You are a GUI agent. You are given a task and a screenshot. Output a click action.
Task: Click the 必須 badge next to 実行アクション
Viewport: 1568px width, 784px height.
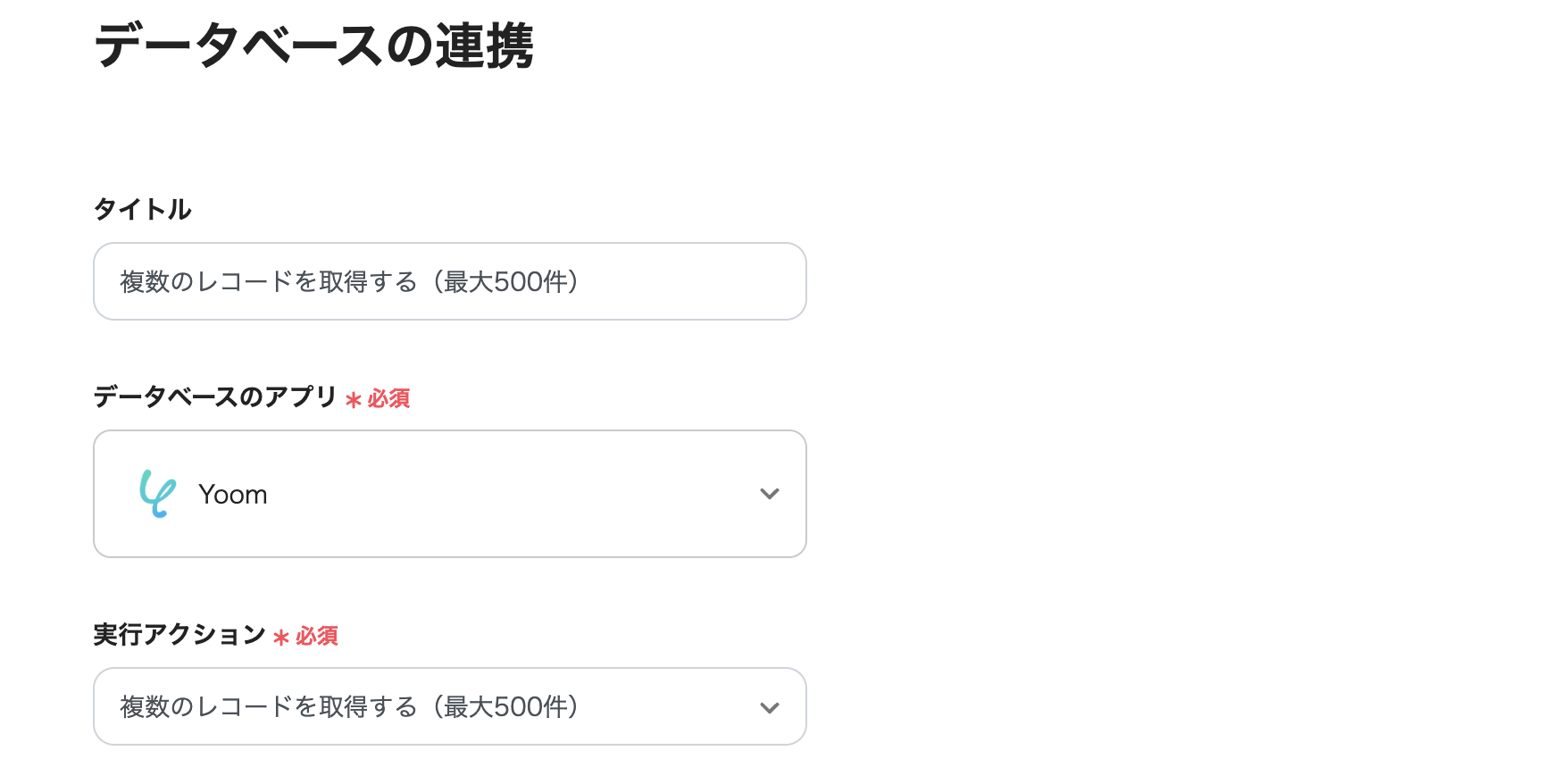coord(317,636)
